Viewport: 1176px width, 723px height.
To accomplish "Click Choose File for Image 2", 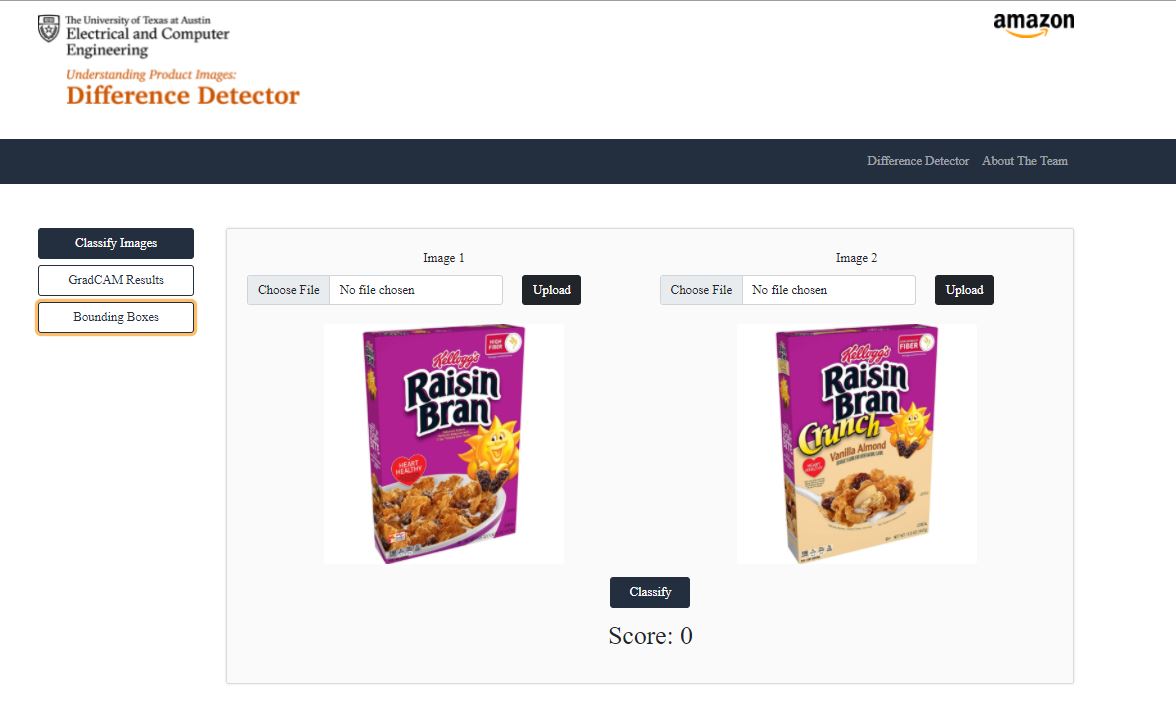I will (x=701, y=290).
